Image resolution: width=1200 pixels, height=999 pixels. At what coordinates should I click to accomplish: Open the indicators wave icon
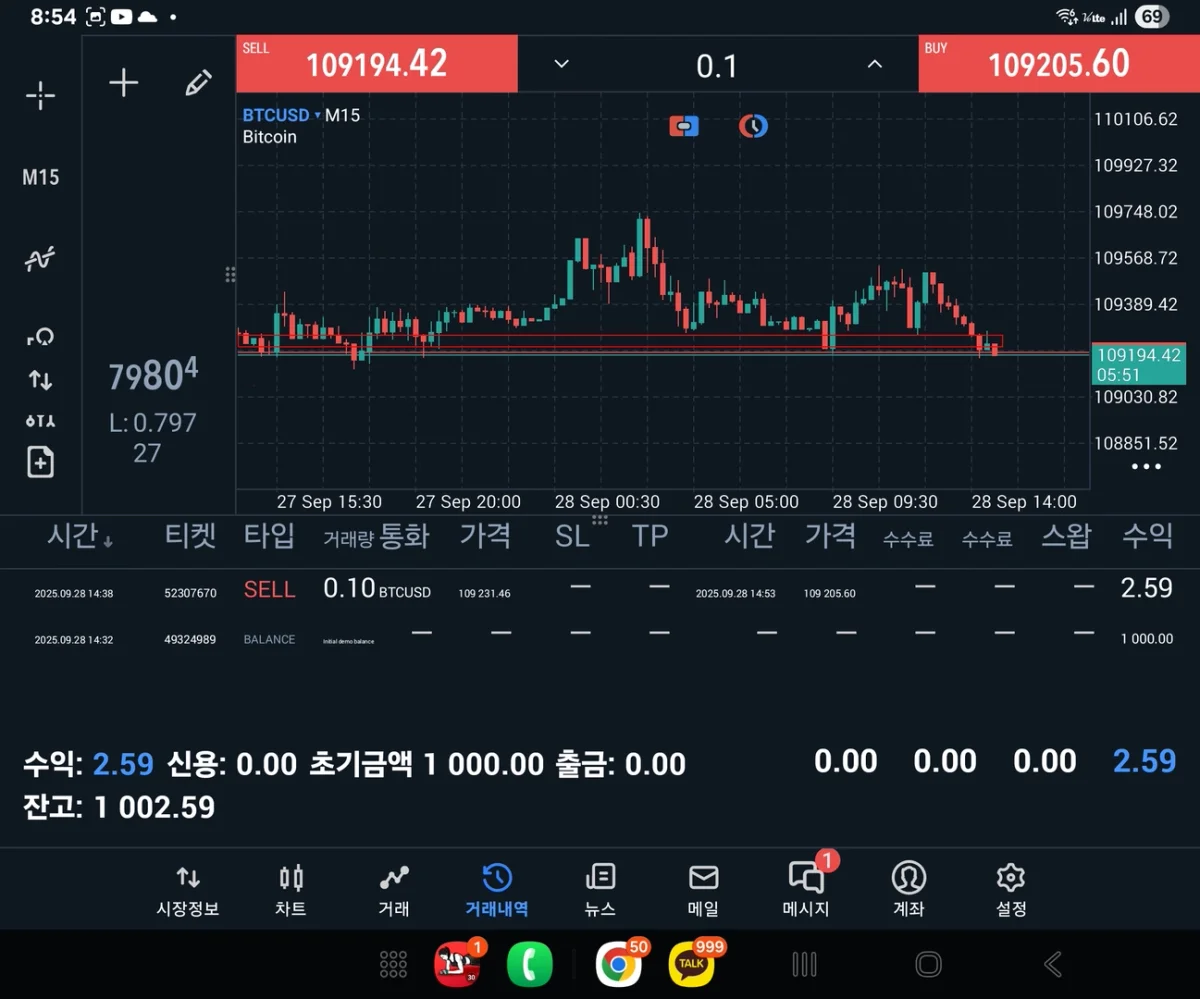tap(40, 258)
